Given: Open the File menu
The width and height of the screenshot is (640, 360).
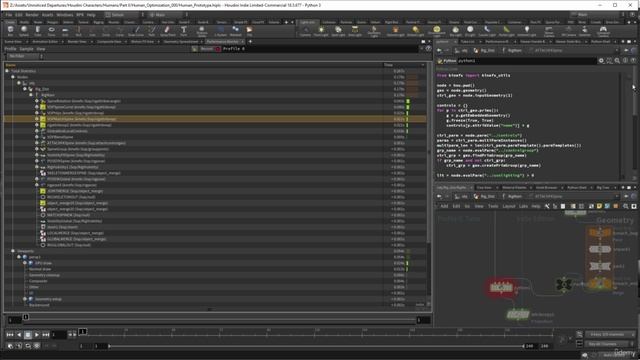Looking at the screenshot, I should click(9, 15).
